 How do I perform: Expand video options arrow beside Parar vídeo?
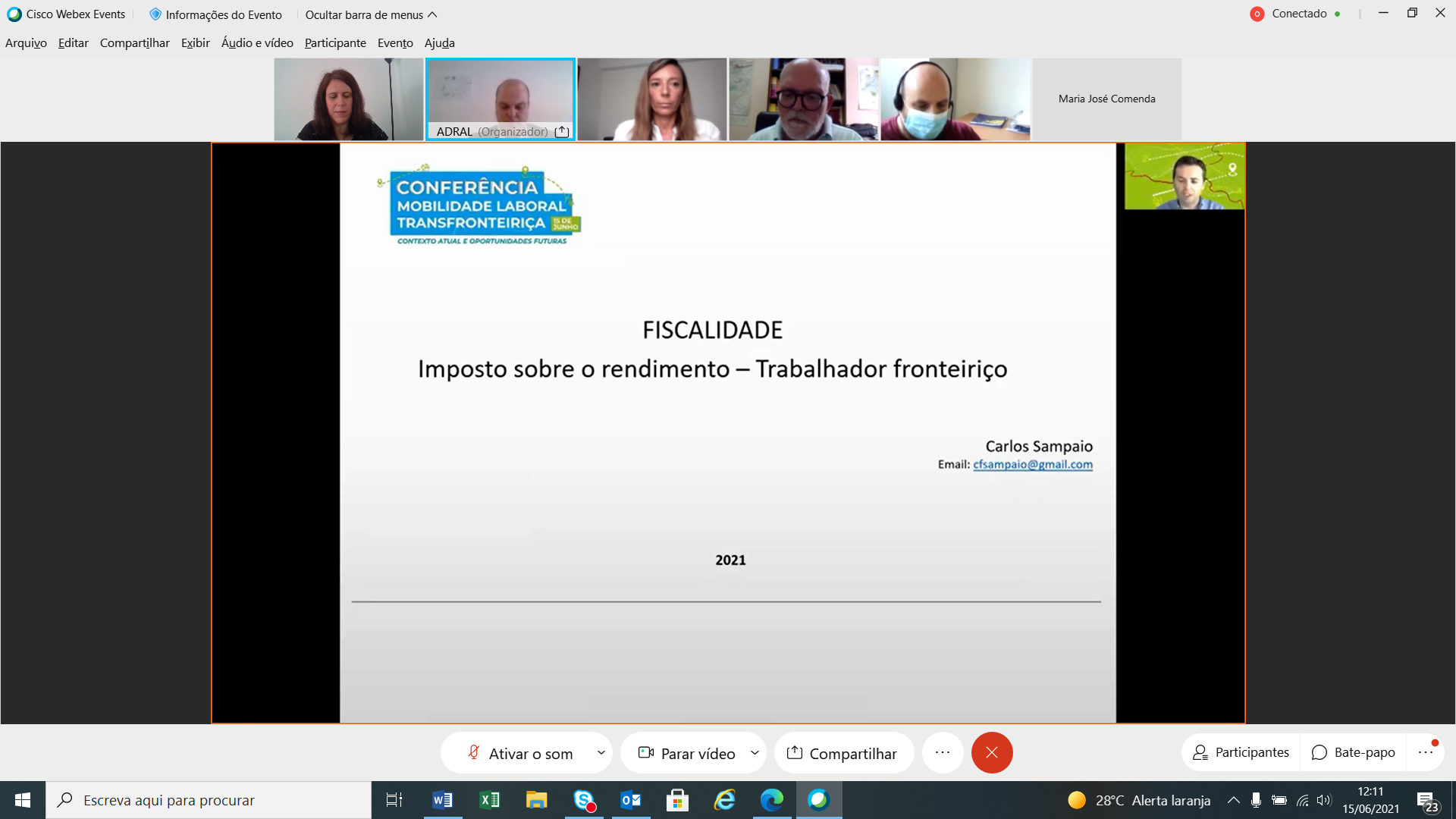coord(755,753)
